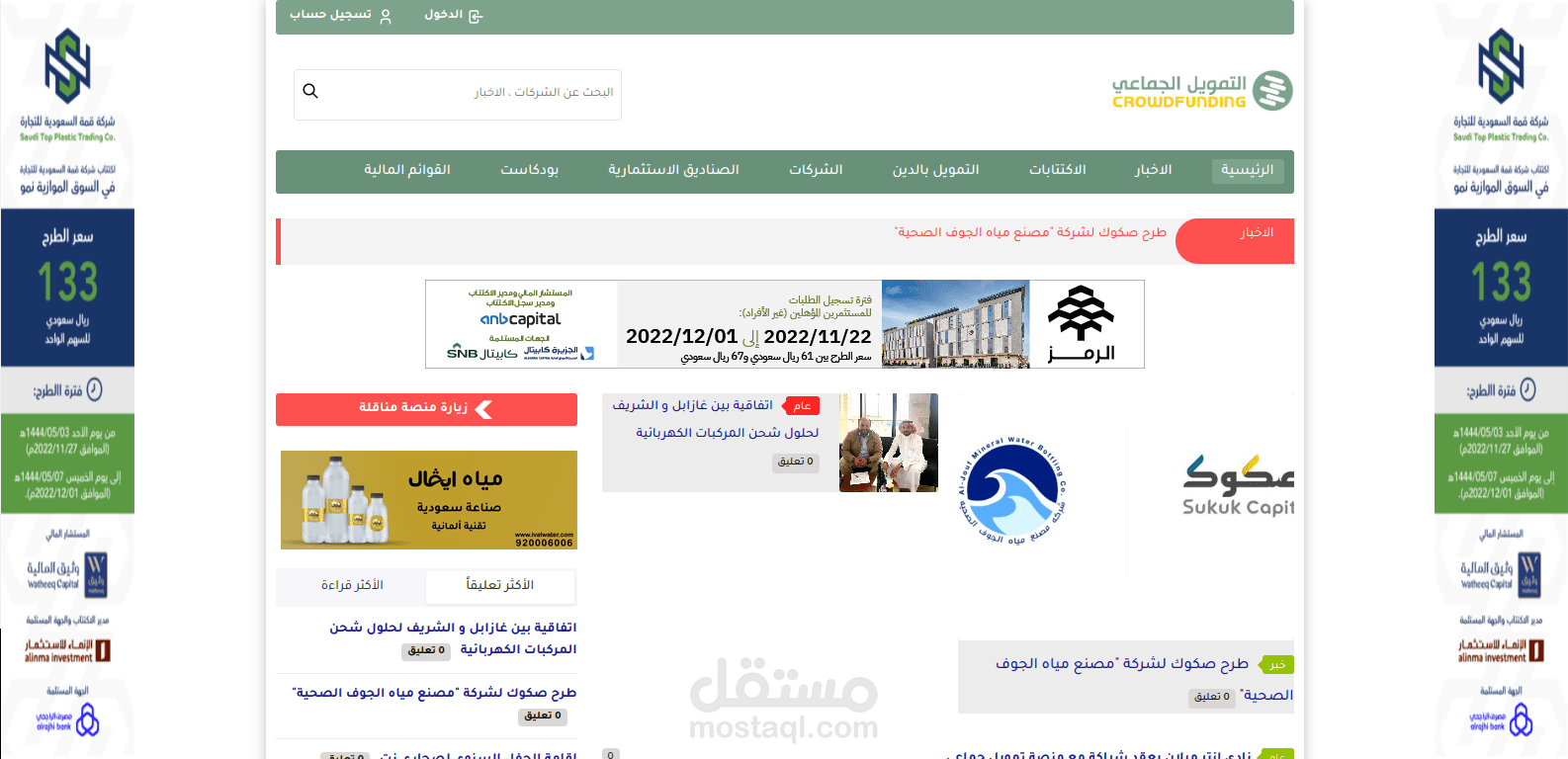The image size is (1568, 759).
Task: Click the red عام tag on agreement card
Action: coord(802,406)
